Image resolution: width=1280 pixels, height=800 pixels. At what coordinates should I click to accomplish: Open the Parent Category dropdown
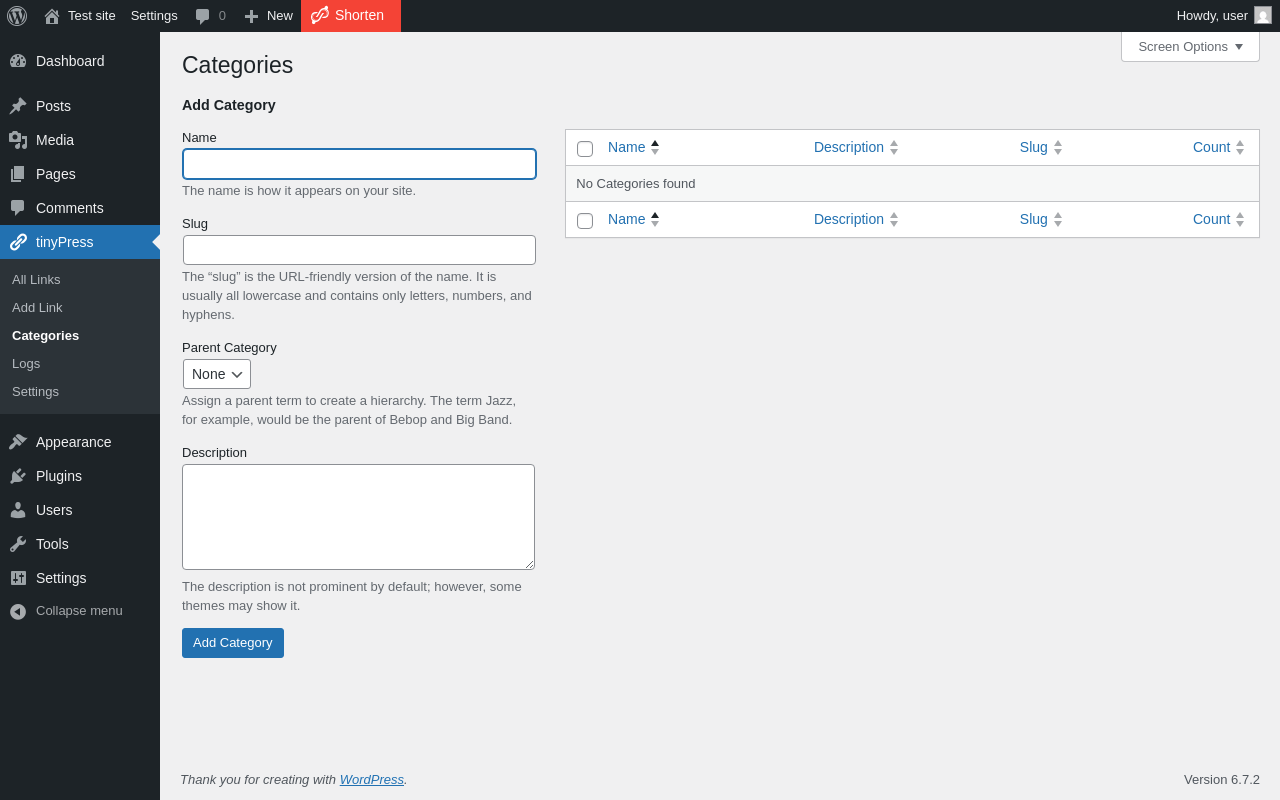217,374
